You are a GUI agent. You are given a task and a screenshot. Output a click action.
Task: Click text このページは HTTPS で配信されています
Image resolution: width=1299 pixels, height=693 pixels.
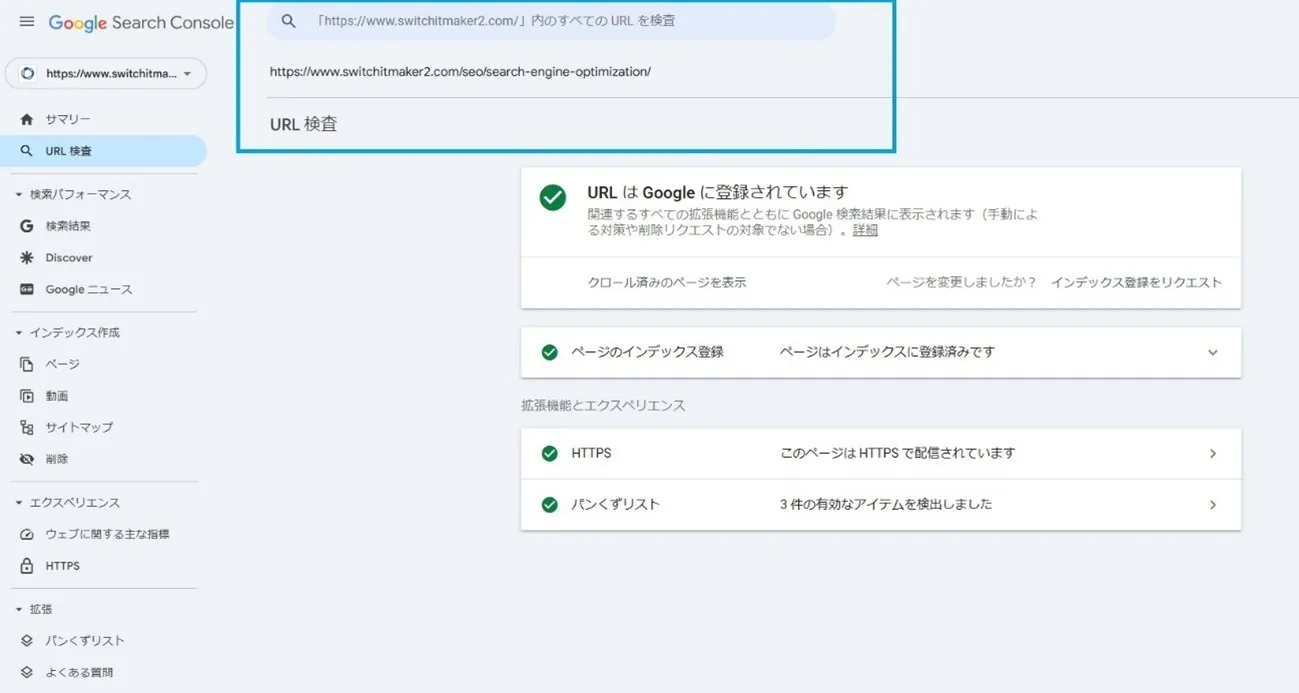click(x=897, y=453)
